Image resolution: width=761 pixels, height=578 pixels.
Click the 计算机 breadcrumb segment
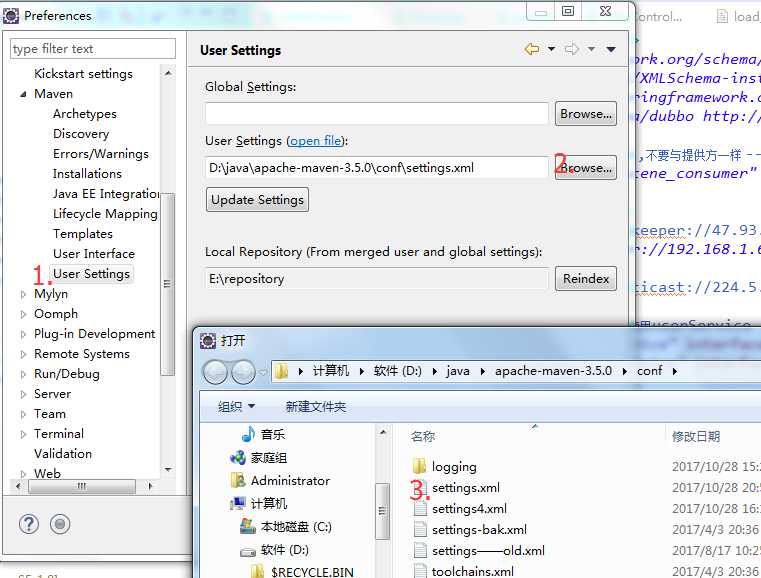pyautogui.click(x=331, y=371)
